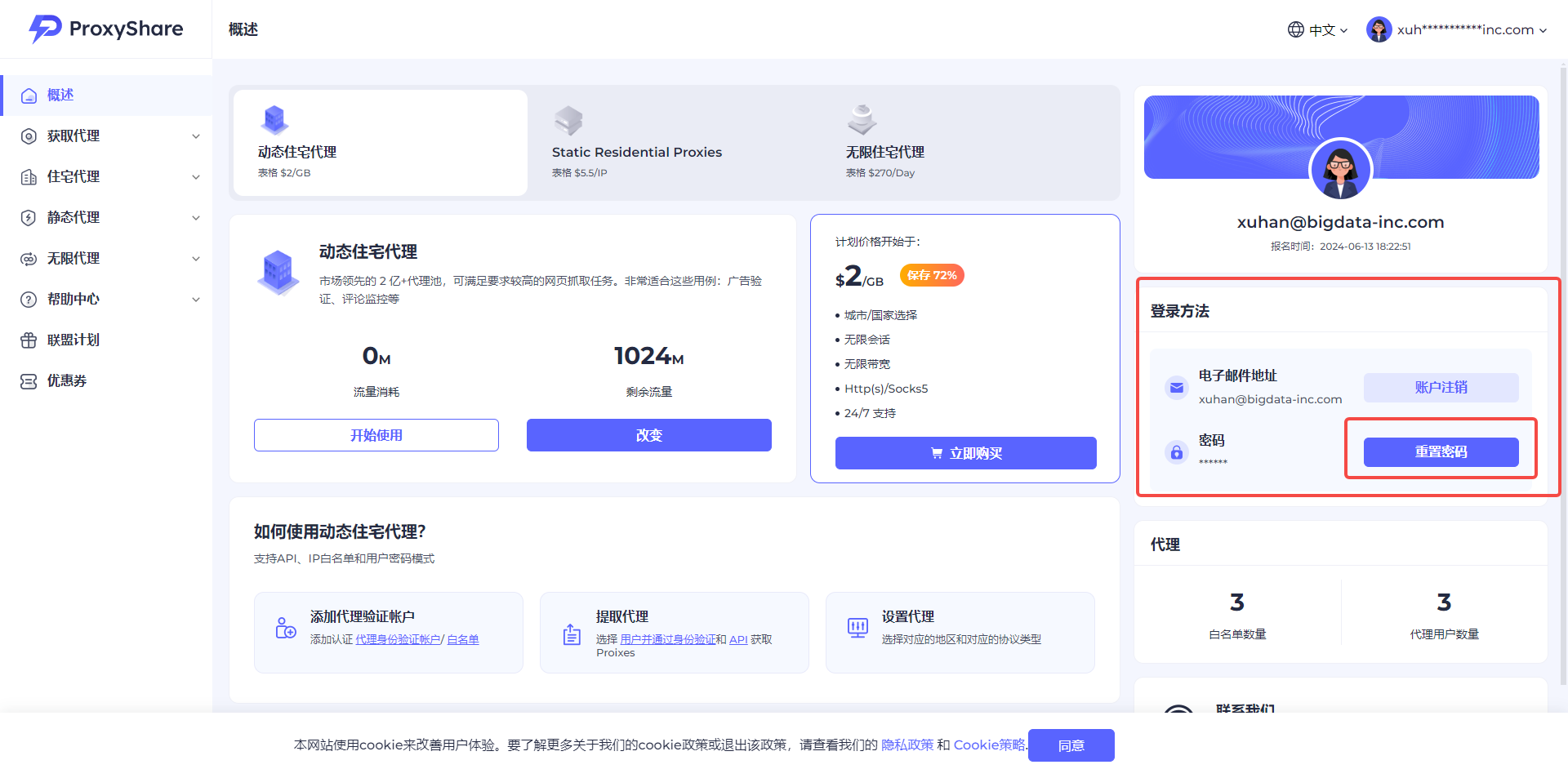Accept cookies with the 同意 button
1568x778 pixels.
coord(1071,745)
